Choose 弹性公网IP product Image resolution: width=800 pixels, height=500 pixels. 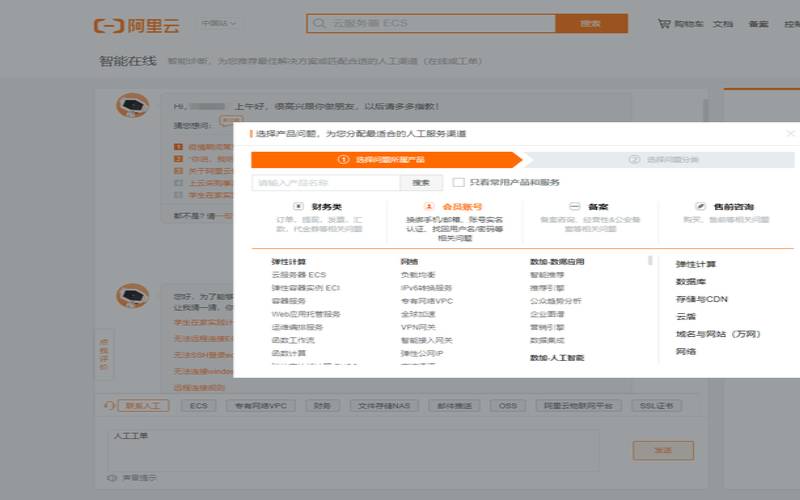coord(422,353)
